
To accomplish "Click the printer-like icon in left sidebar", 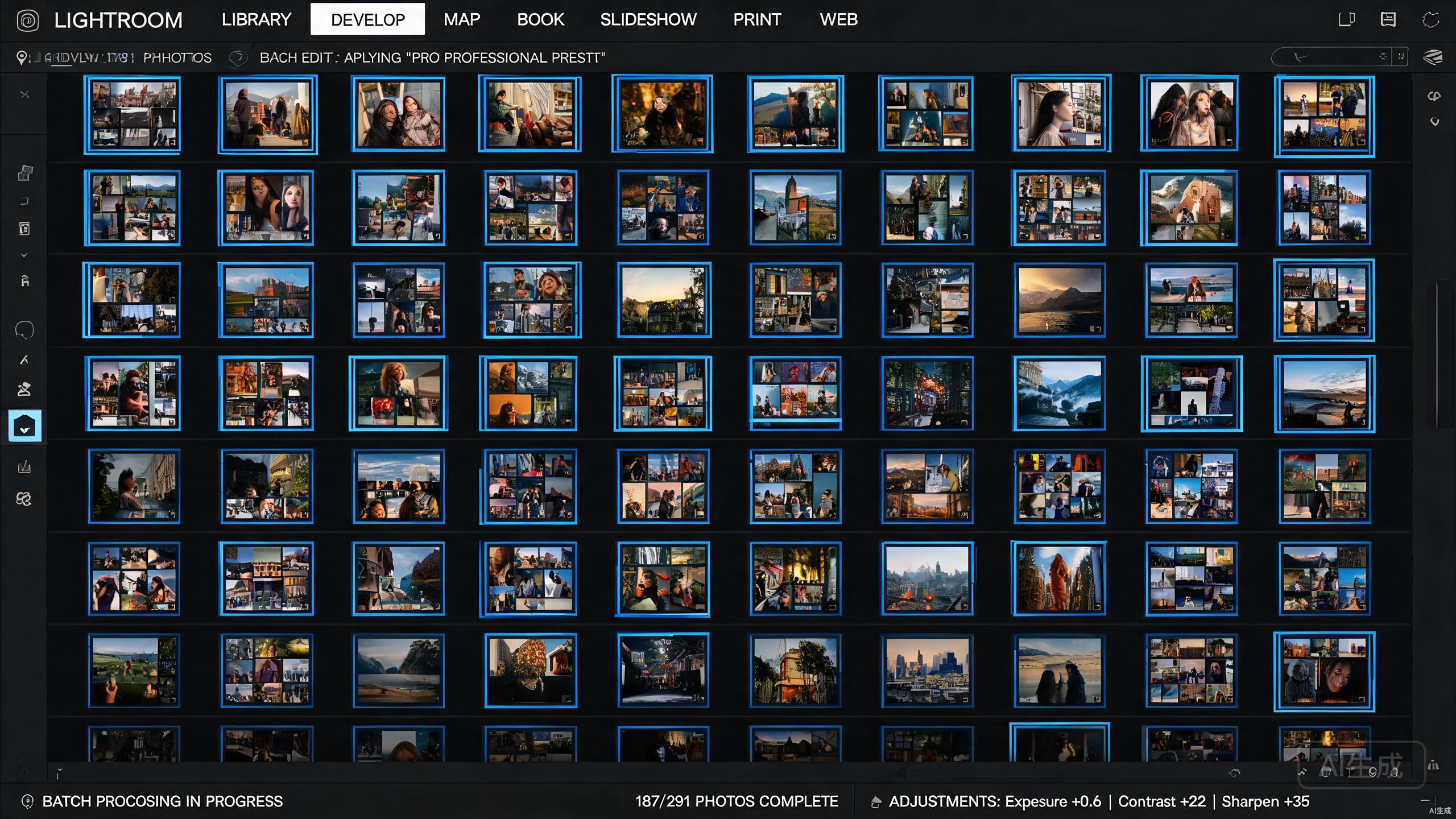I will tap(24, 280).
